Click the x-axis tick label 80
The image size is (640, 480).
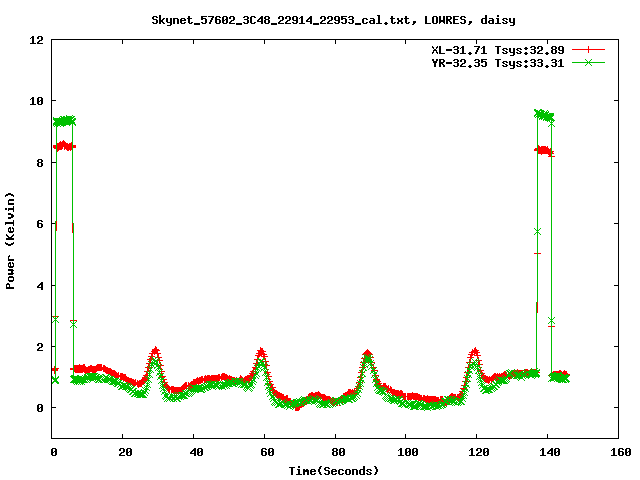tap(338, 452)
